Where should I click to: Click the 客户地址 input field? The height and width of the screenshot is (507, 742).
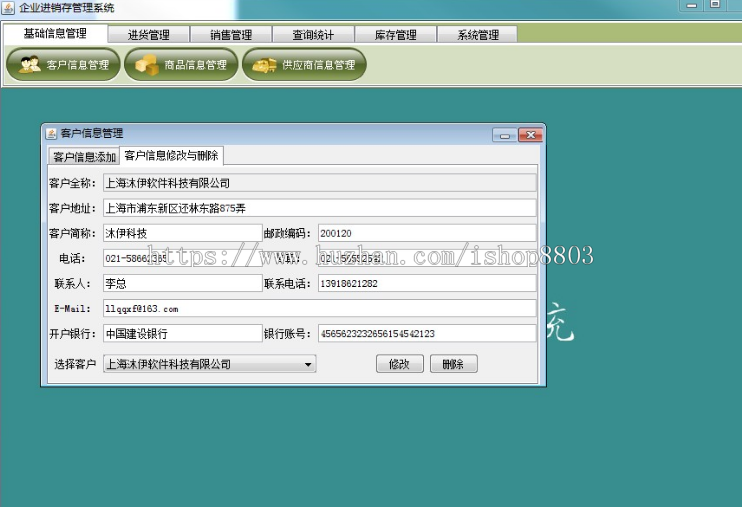click(x=320, y=208)
